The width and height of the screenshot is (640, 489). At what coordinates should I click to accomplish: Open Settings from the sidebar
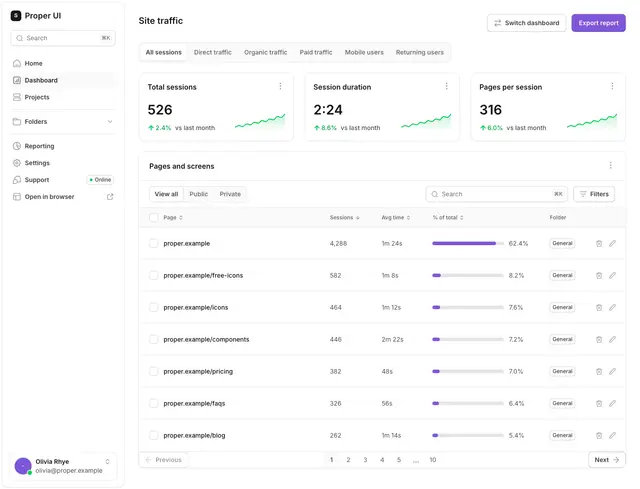[63, 163]
